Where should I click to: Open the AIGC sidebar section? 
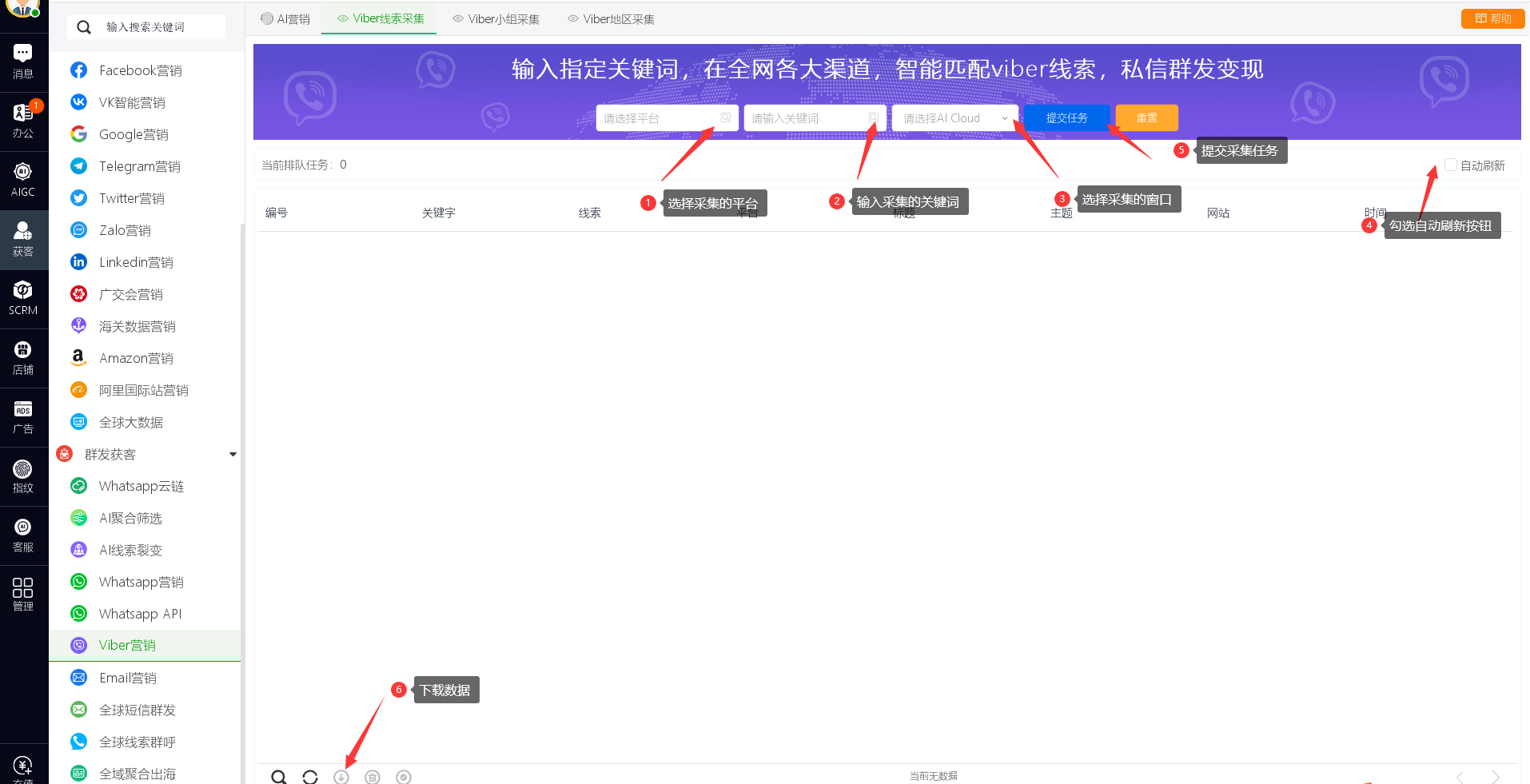tap(23, 180)
